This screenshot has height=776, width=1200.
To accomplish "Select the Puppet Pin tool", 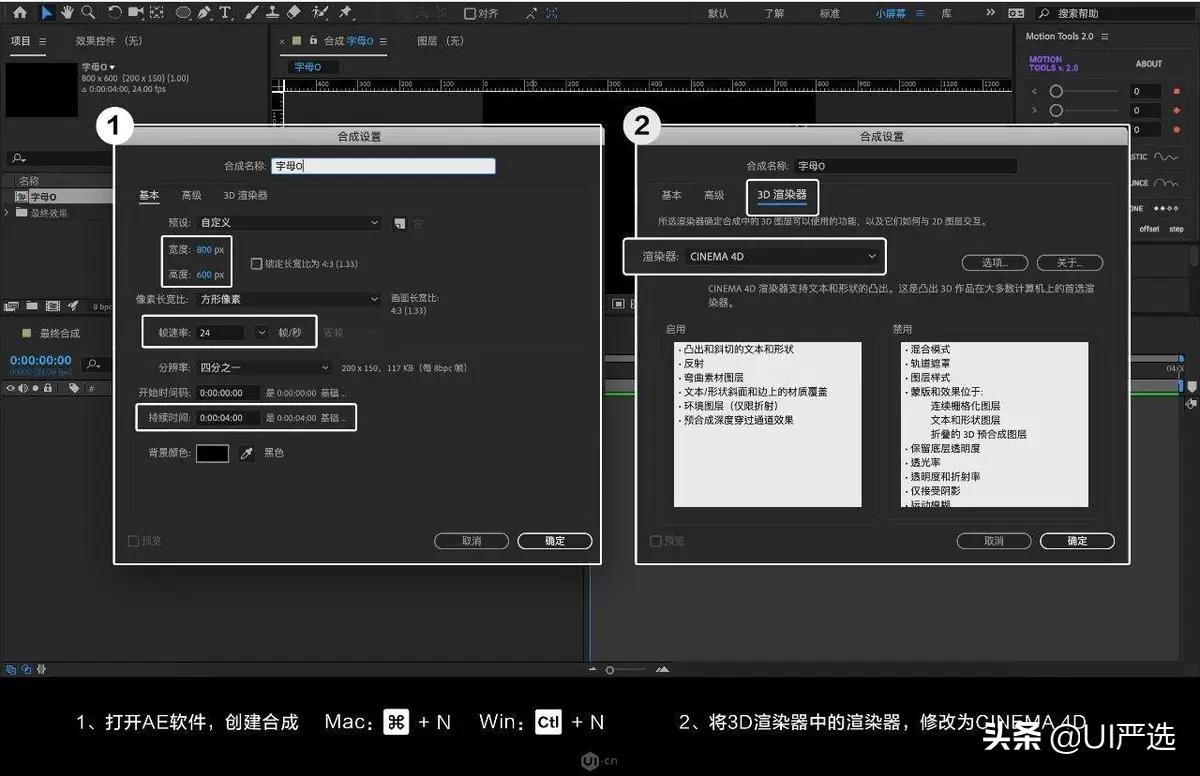I will [345, 12].
